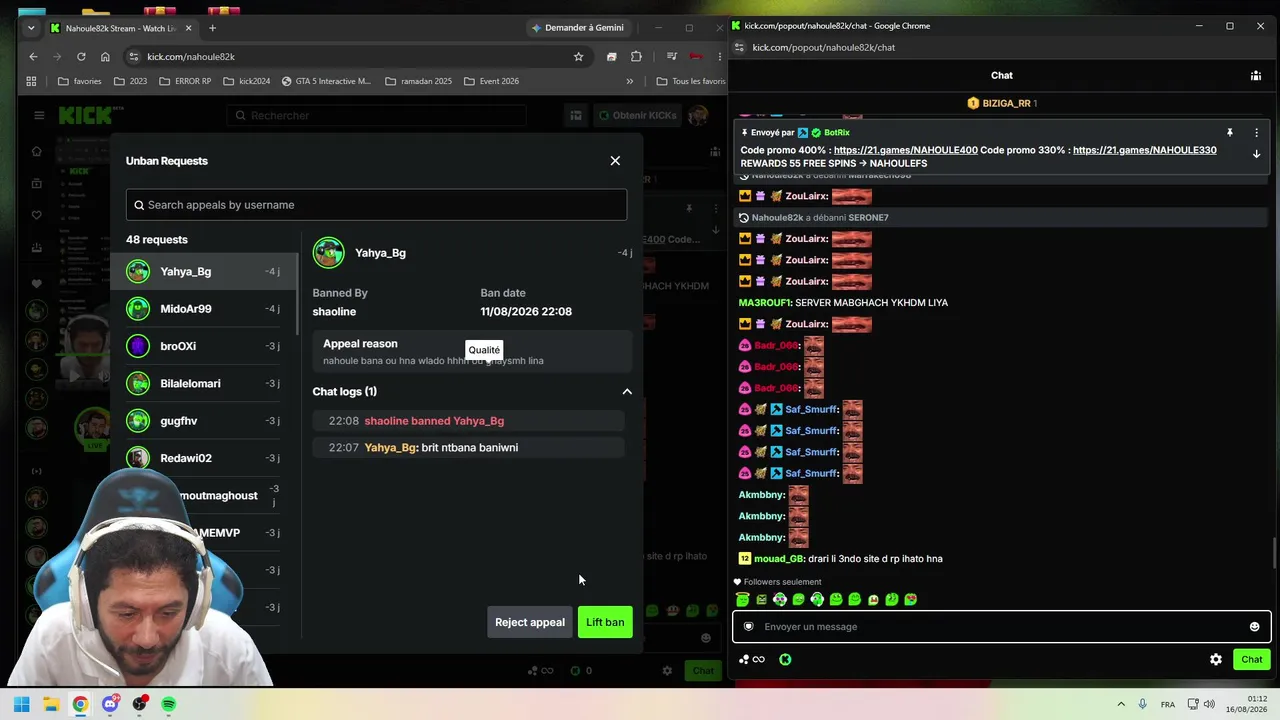Click chat log message 'brit ntbana baniwni'
This screenshot has height=720, width=1280.
click(x=470, y=448)
